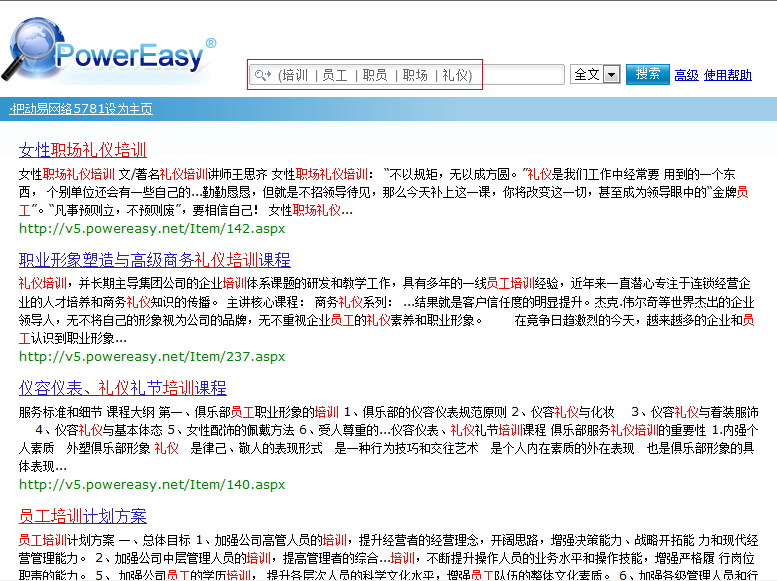Screen dimensions: 777x581
Task: Open result 职业形象塑造与高级商务礼仪培训课程
Action: pos(154,259)
